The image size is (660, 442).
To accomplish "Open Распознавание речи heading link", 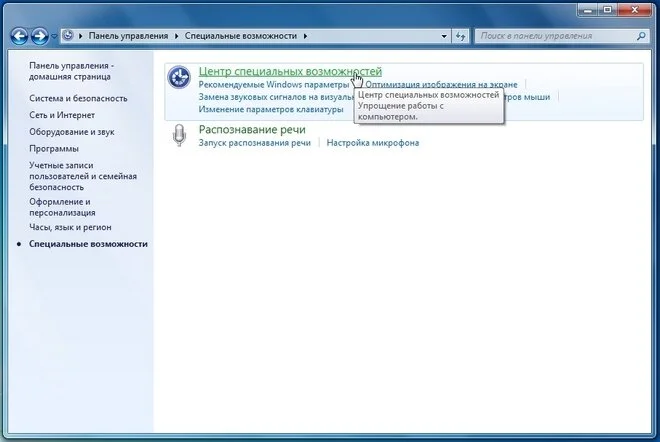I will tap(252, 129).
